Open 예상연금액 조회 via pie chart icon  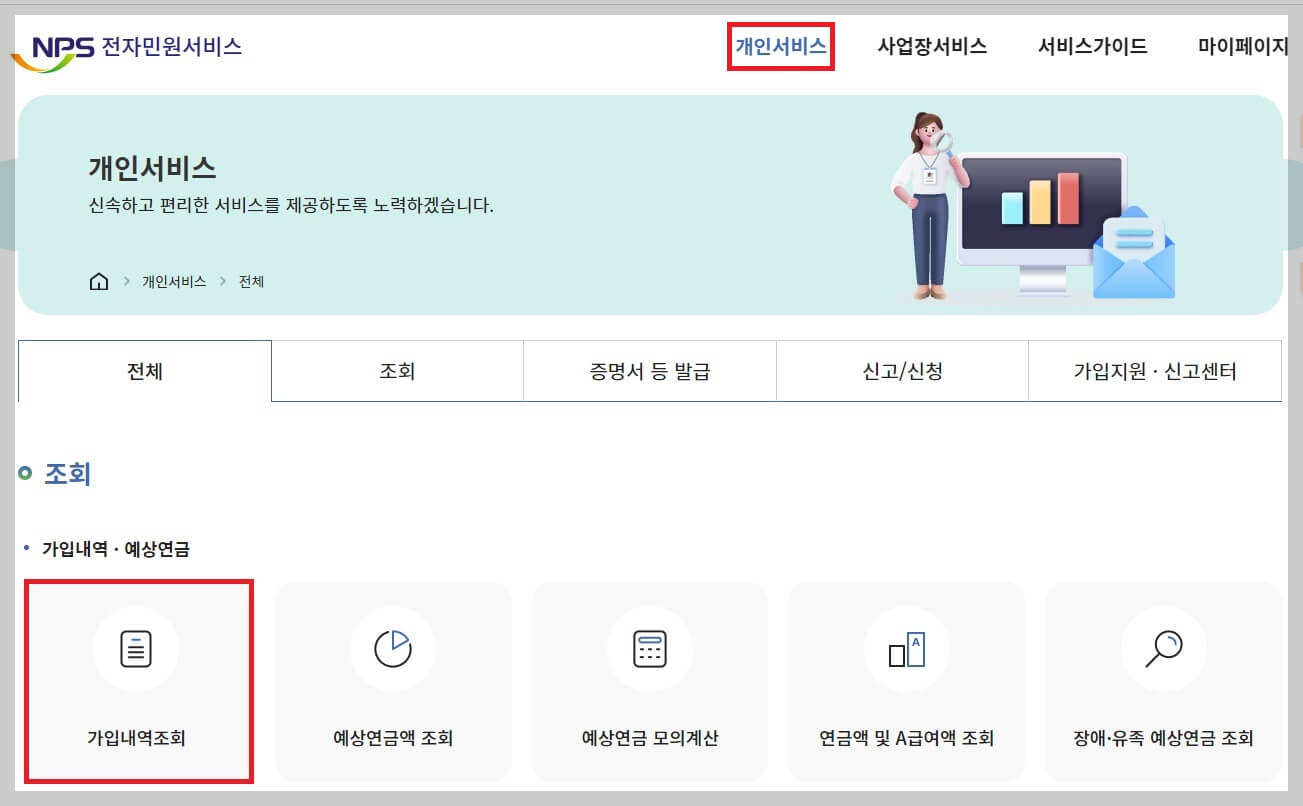(x=393, y=647)
